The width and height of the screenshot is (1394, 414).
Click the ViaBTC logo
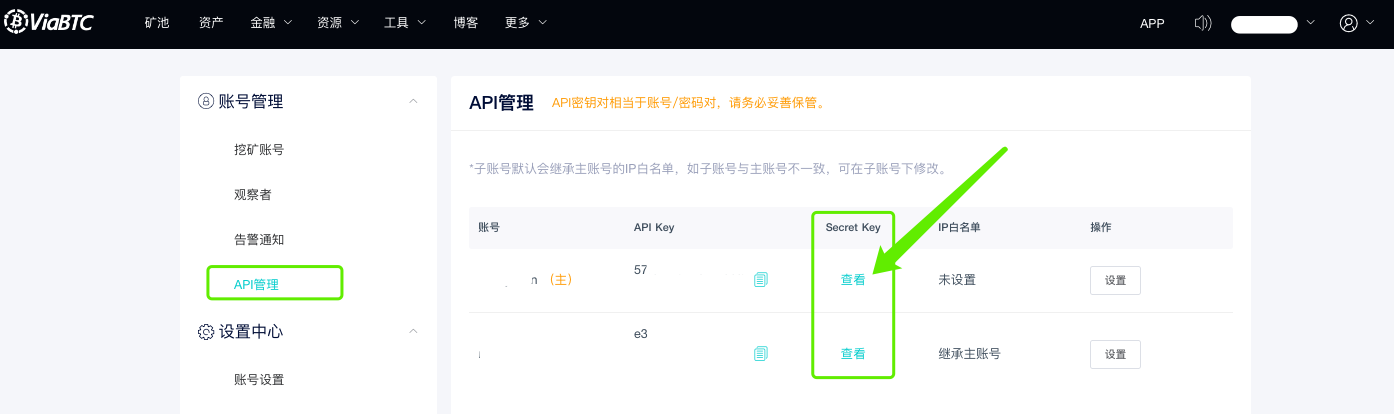[48, 22]
